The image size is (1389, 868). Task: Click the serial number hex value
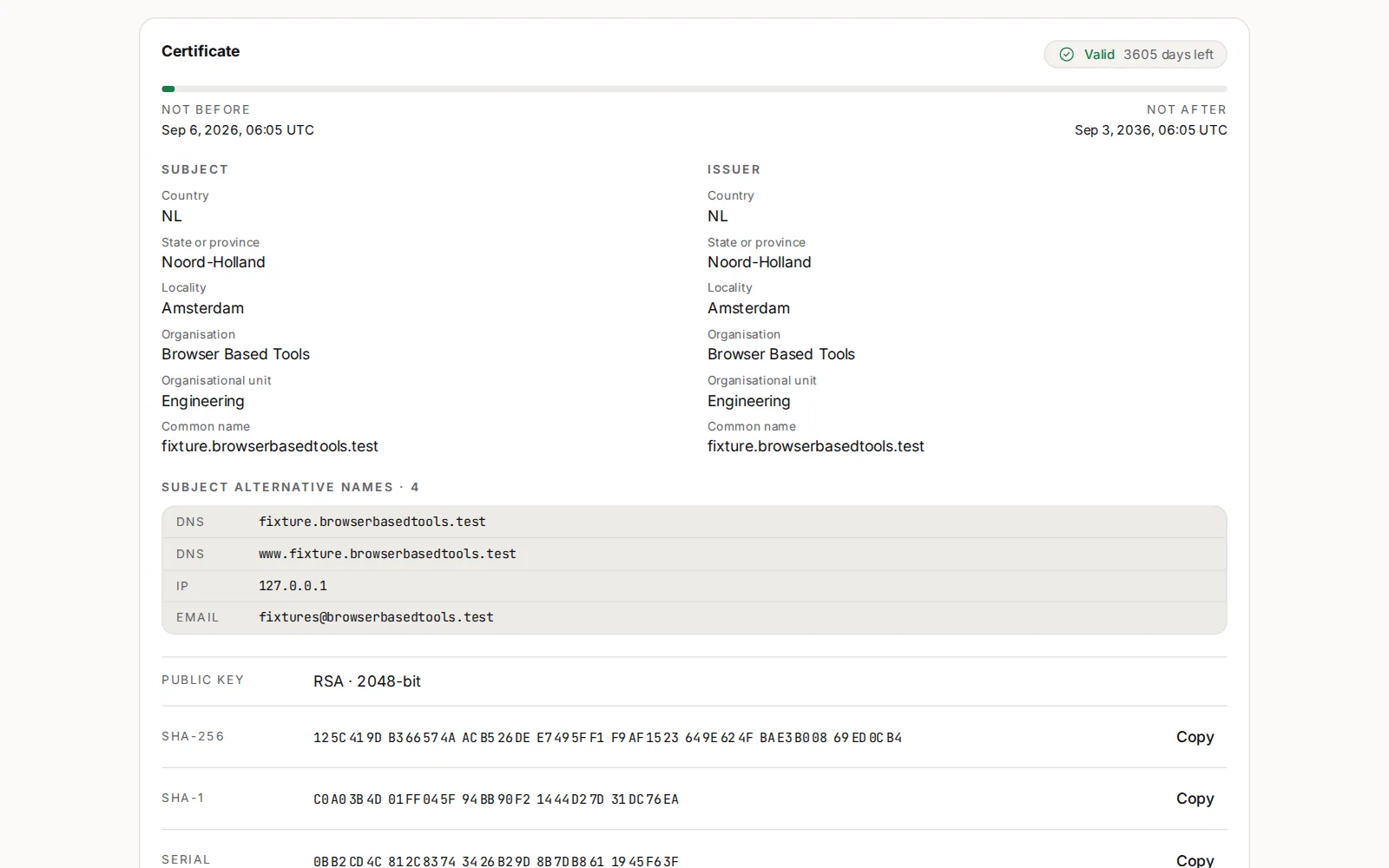tap(496, 861)
